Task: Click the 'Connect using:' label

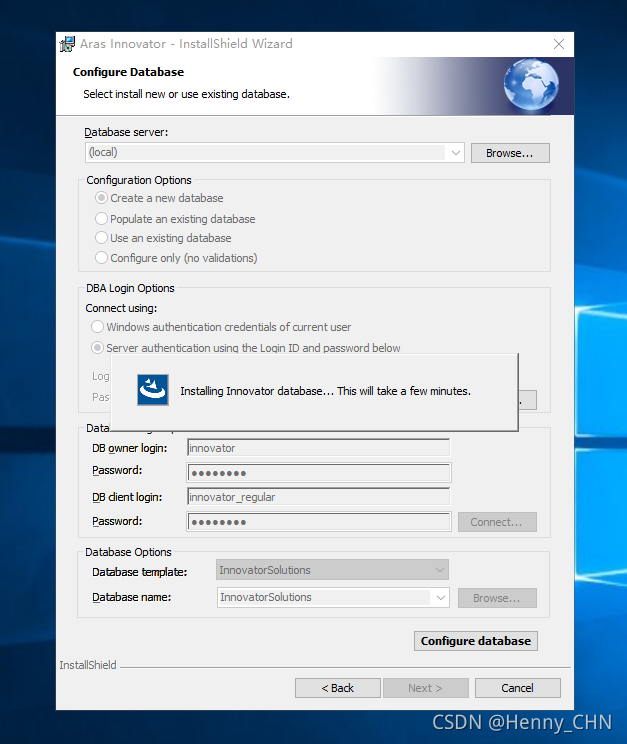Action: [121, 308]
